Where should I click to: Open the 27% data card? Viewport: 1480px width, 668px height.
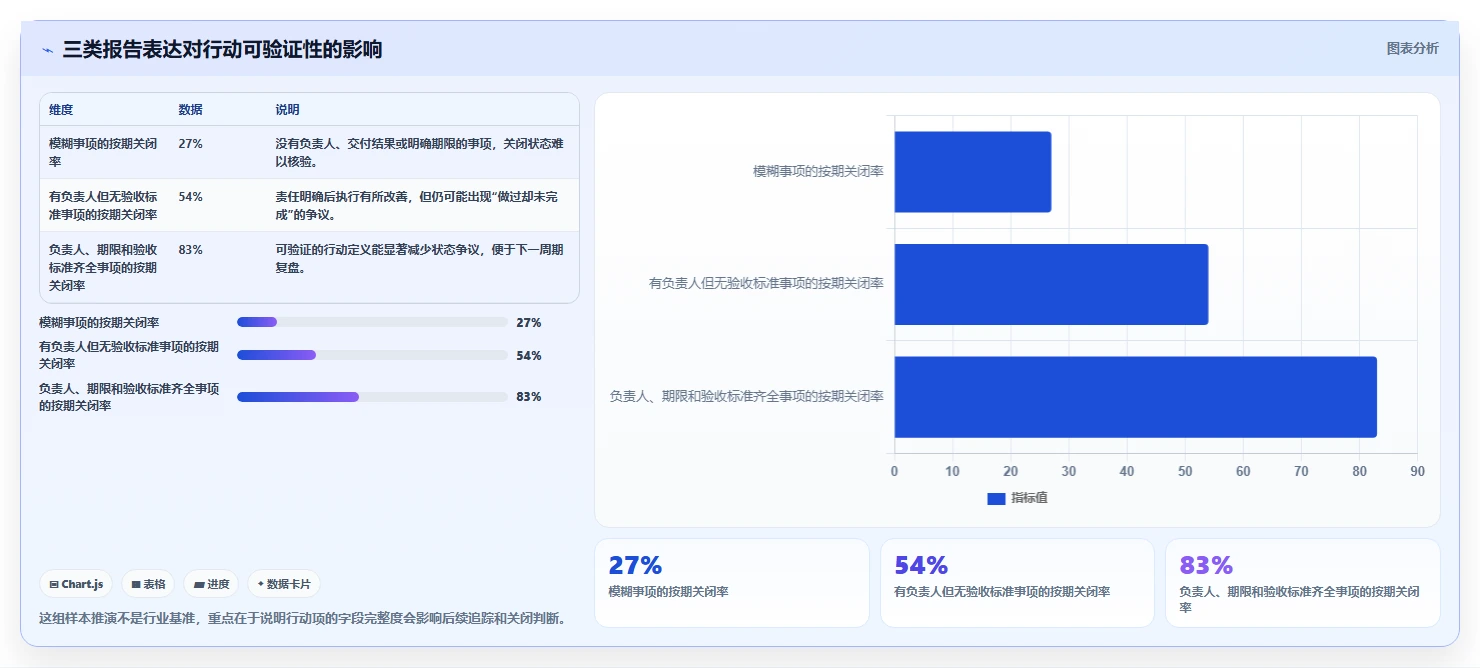[732, 583]
